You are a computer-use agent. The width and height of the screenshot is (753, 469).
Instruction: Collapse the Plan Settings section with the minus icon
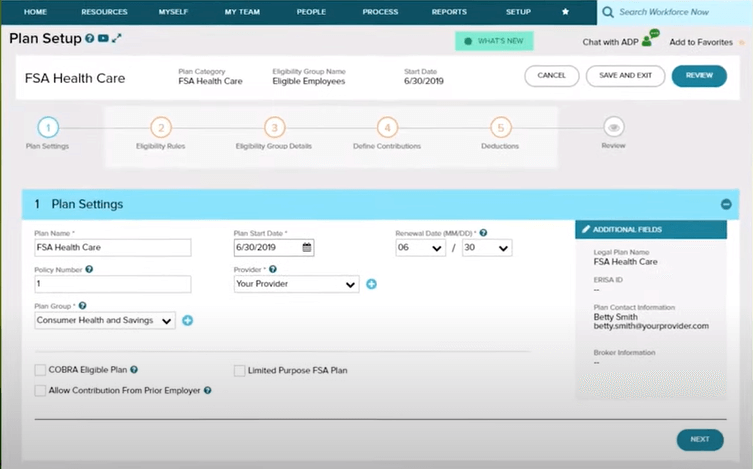[726, 204]
